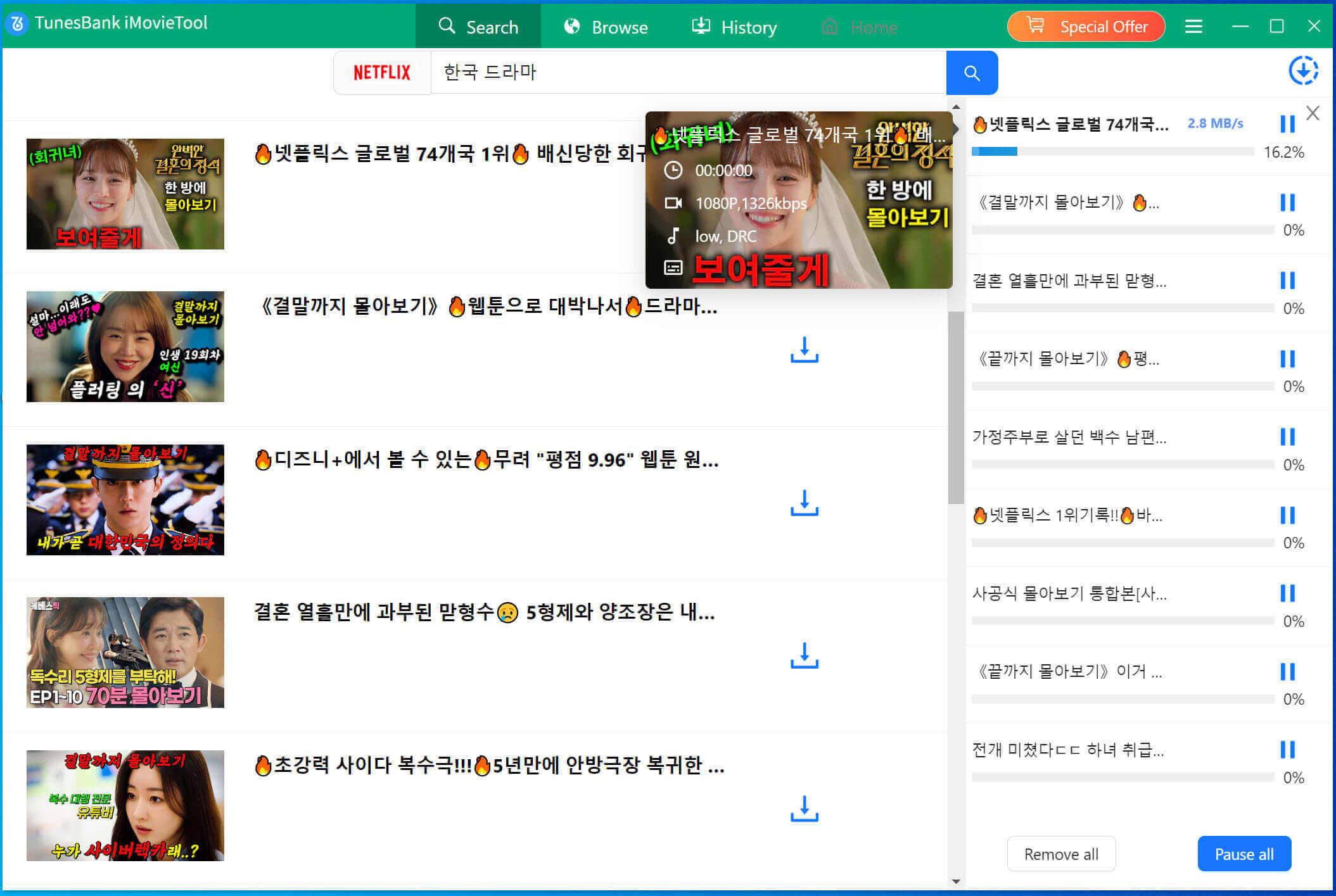This screenshot has height=896, width=1336.
Task: Pause the 가정주부로 살던 백수 남편 download
Action: 1287,437
